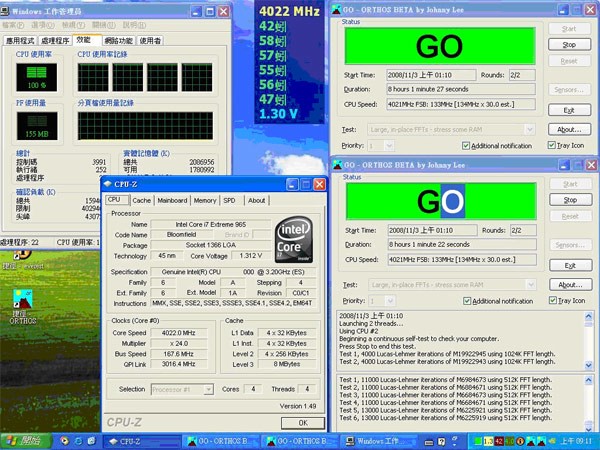Click Duration field in upper ORTHOS window
Viewport: 600px width, 450px height.
(461, 90)
